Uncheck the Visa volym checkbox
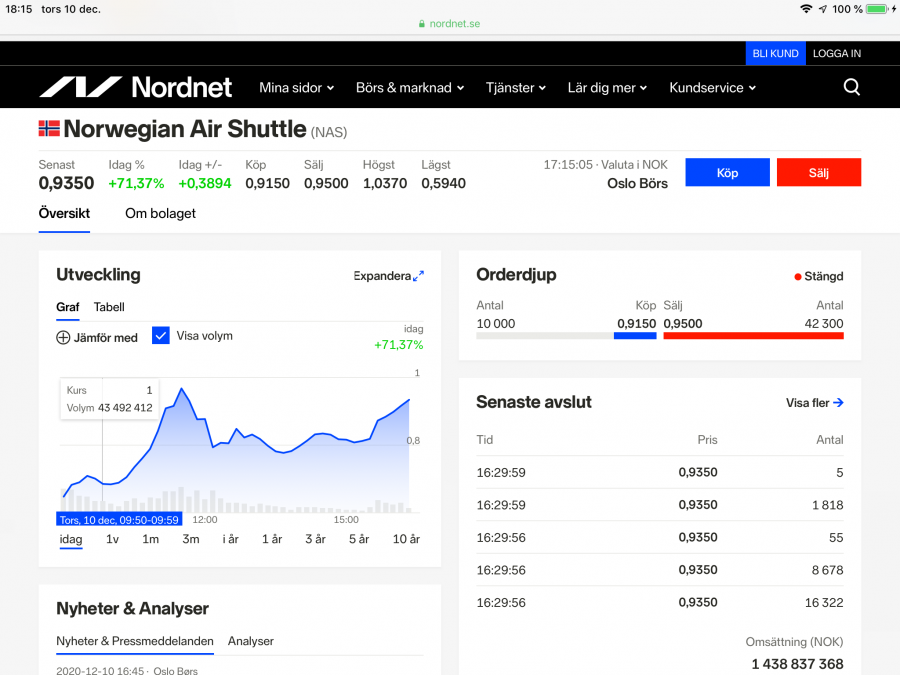Image resolution: width=900 pixels, height=675 pixels. pyautogui.click(x=161, y=336)
